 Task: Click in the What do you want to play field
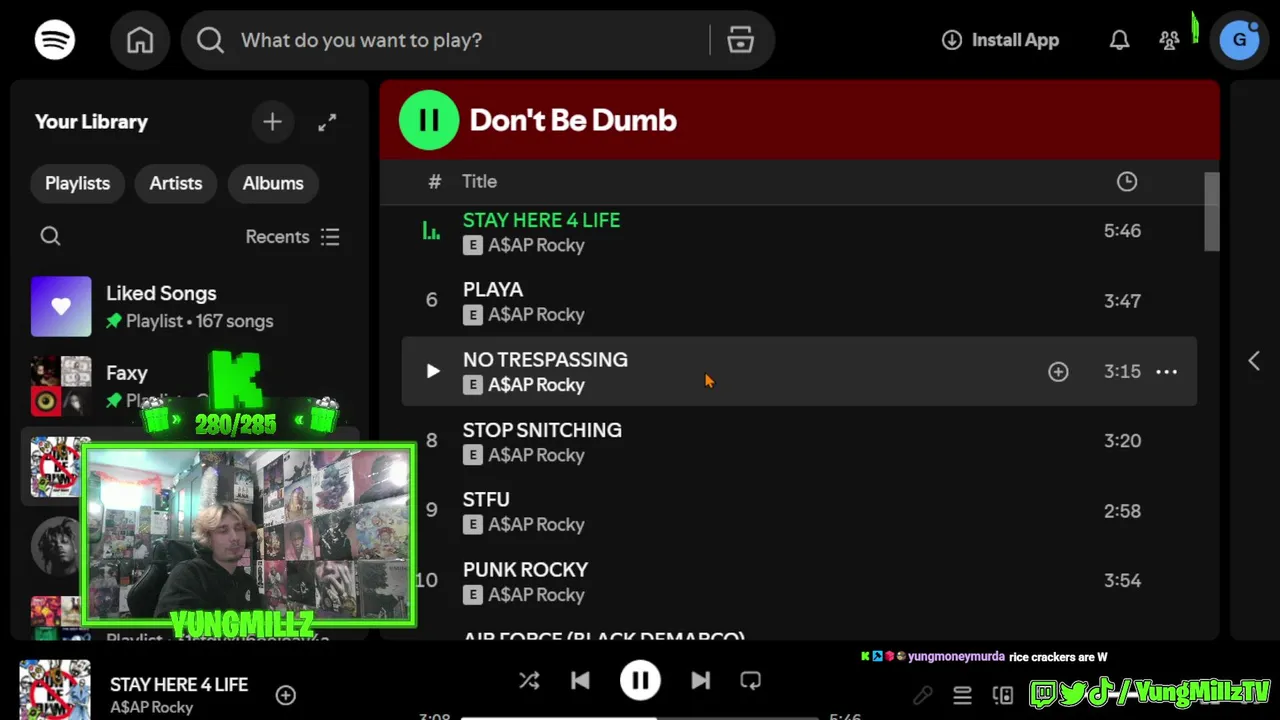(470, 40)
